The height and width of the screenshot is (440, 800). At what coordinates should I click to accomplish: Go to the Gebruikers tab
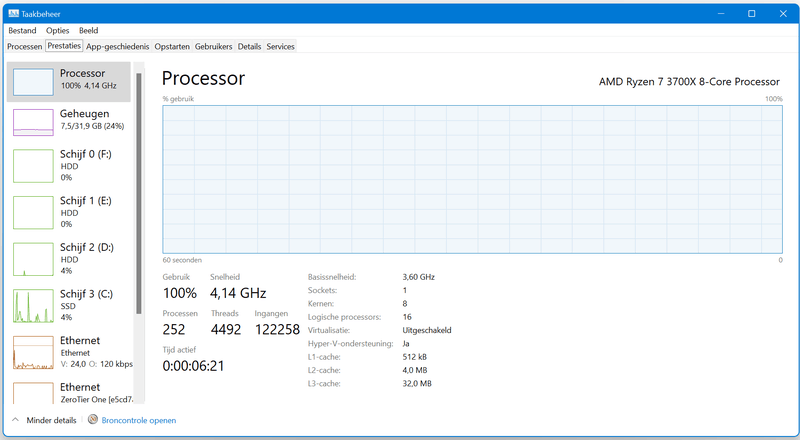click(x=213, y=46)
